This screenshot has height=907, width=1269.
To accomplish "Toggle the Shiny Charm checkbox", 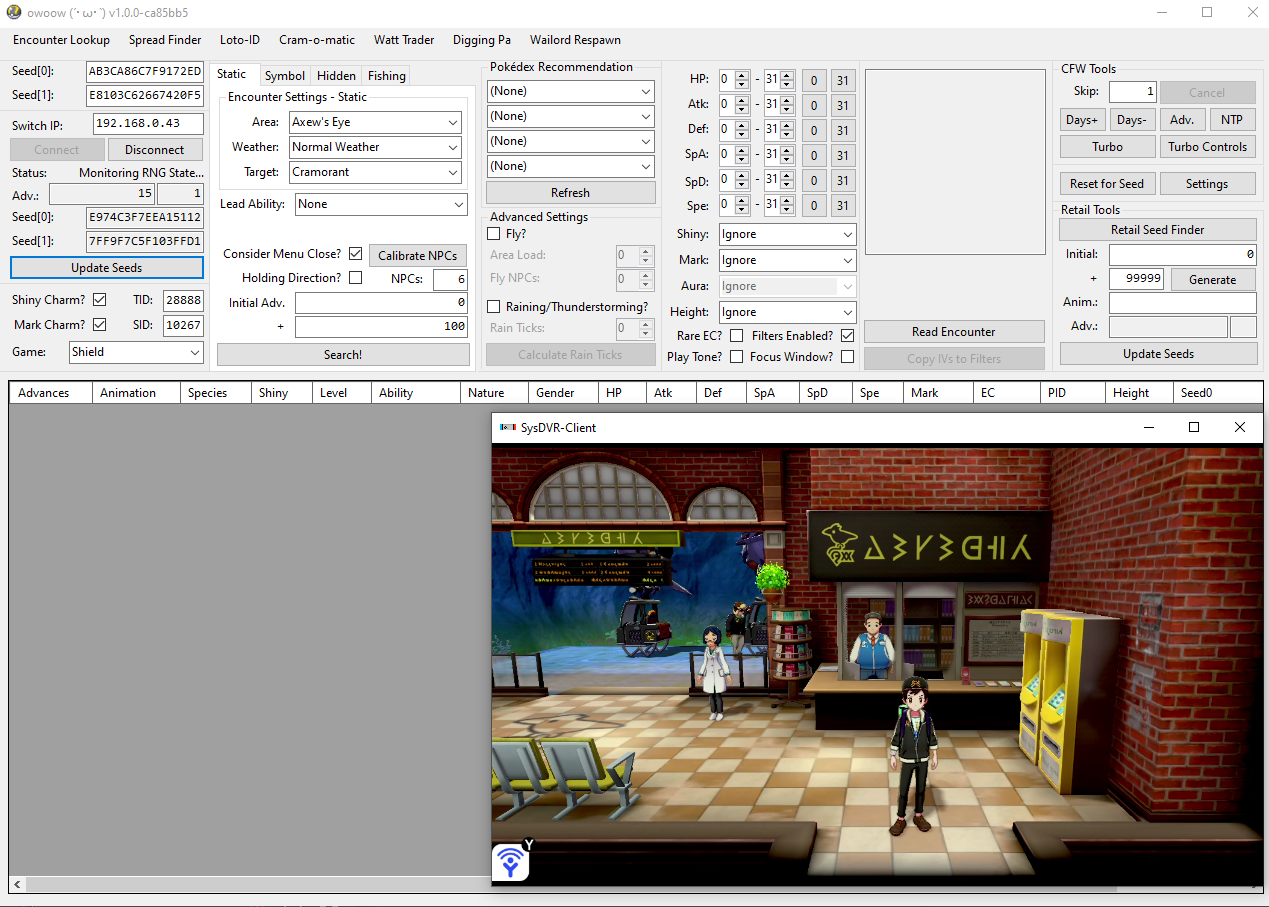I will point(99,299).
